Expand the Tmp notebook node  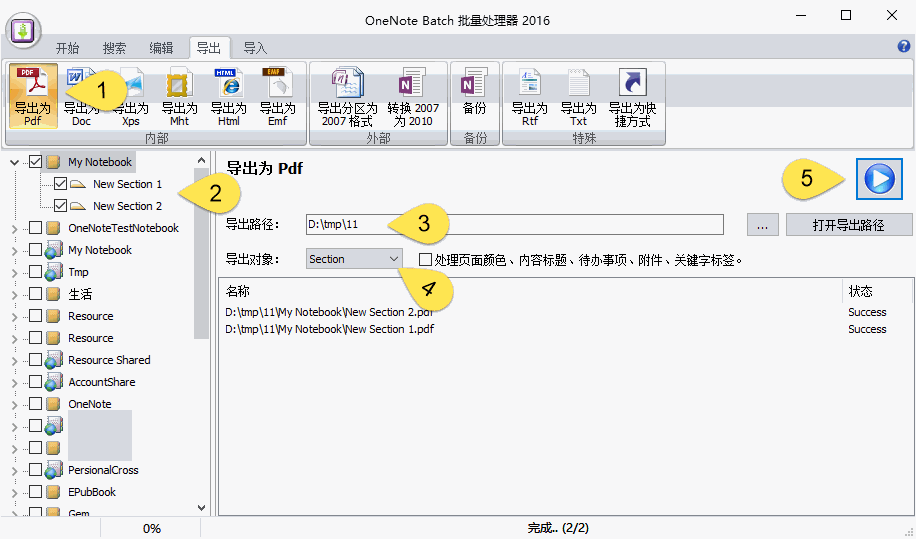click(x=15, y=273)
